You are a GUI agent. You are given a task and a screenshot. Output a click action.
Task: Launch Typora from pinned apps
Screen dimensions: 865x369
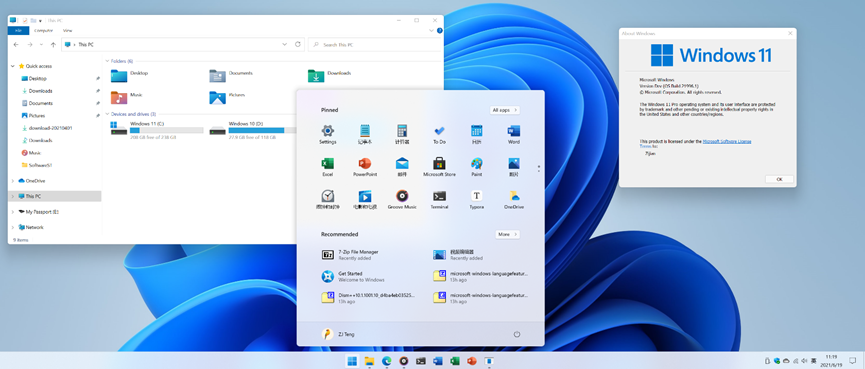pos(477,199)
